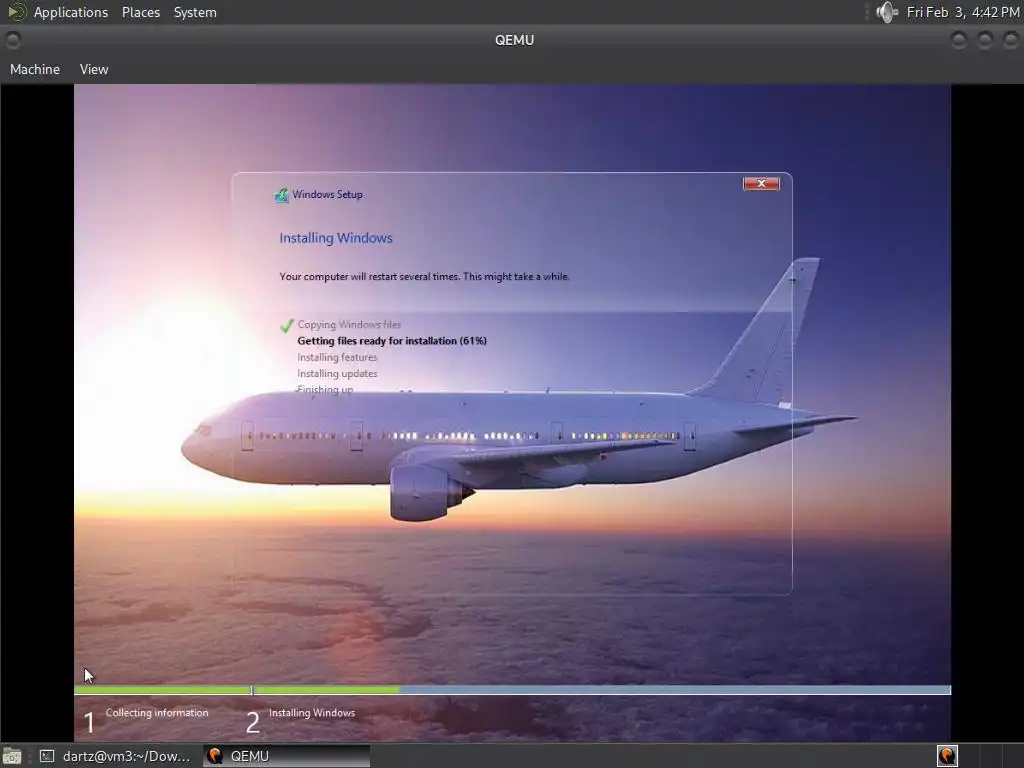The image size is (1024, 768).
Task: Minimize the QEMU window
Action: [959, 40]
